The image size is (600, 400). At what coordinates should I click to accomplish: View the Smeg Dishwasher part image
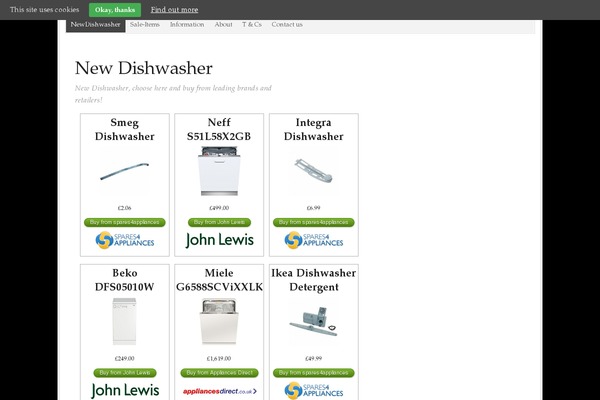click(124, 171)
